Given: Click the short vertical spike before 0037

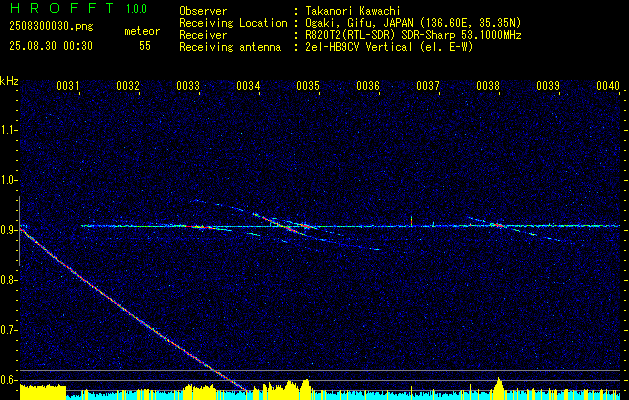Looking at the screenshot, I should tap(412, 221).
